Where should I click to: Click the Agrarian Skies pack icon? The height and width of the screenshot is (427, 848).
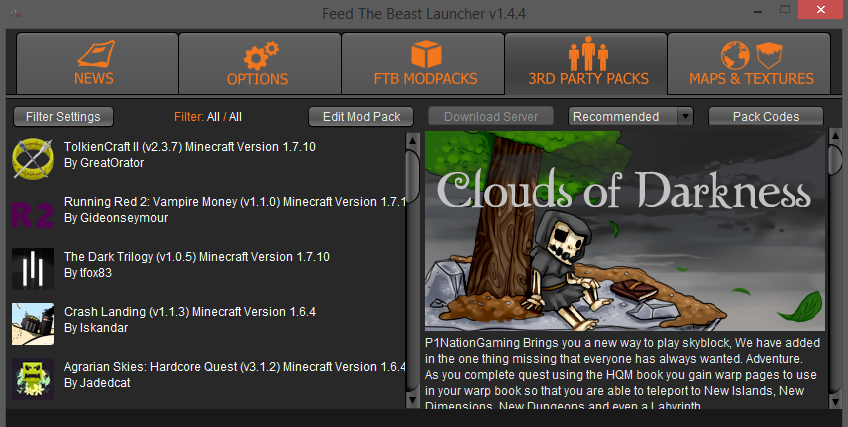tap(33, 379)
